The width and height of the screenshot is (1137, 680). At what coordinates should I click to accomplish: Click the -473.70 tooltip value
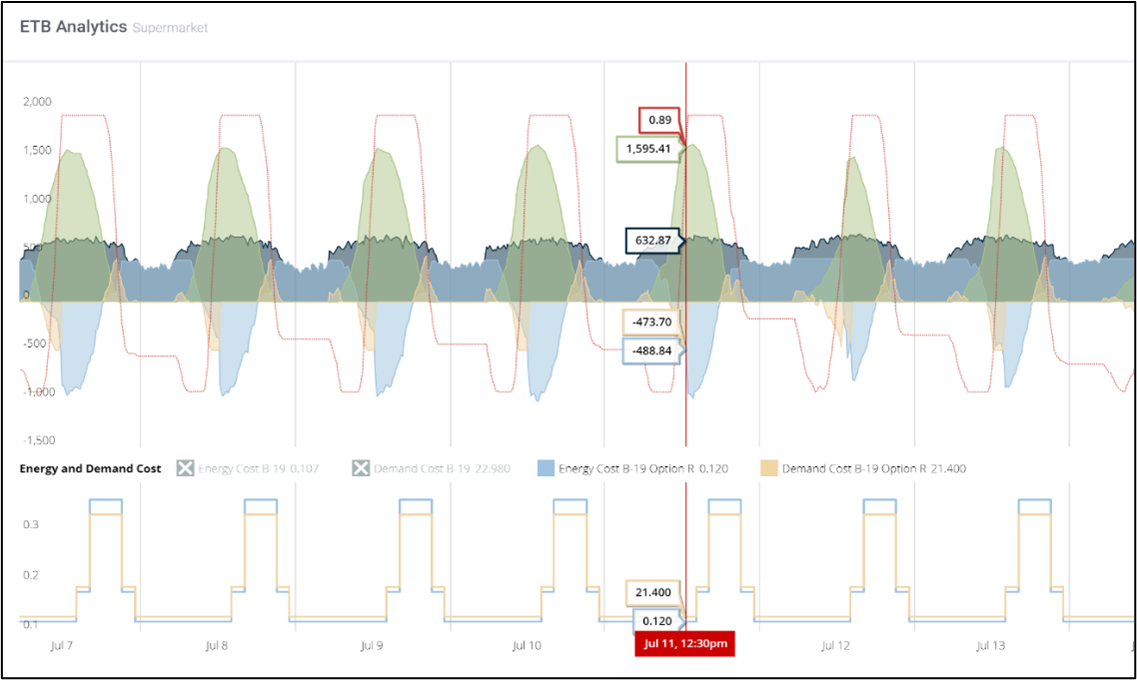point(652,322)
